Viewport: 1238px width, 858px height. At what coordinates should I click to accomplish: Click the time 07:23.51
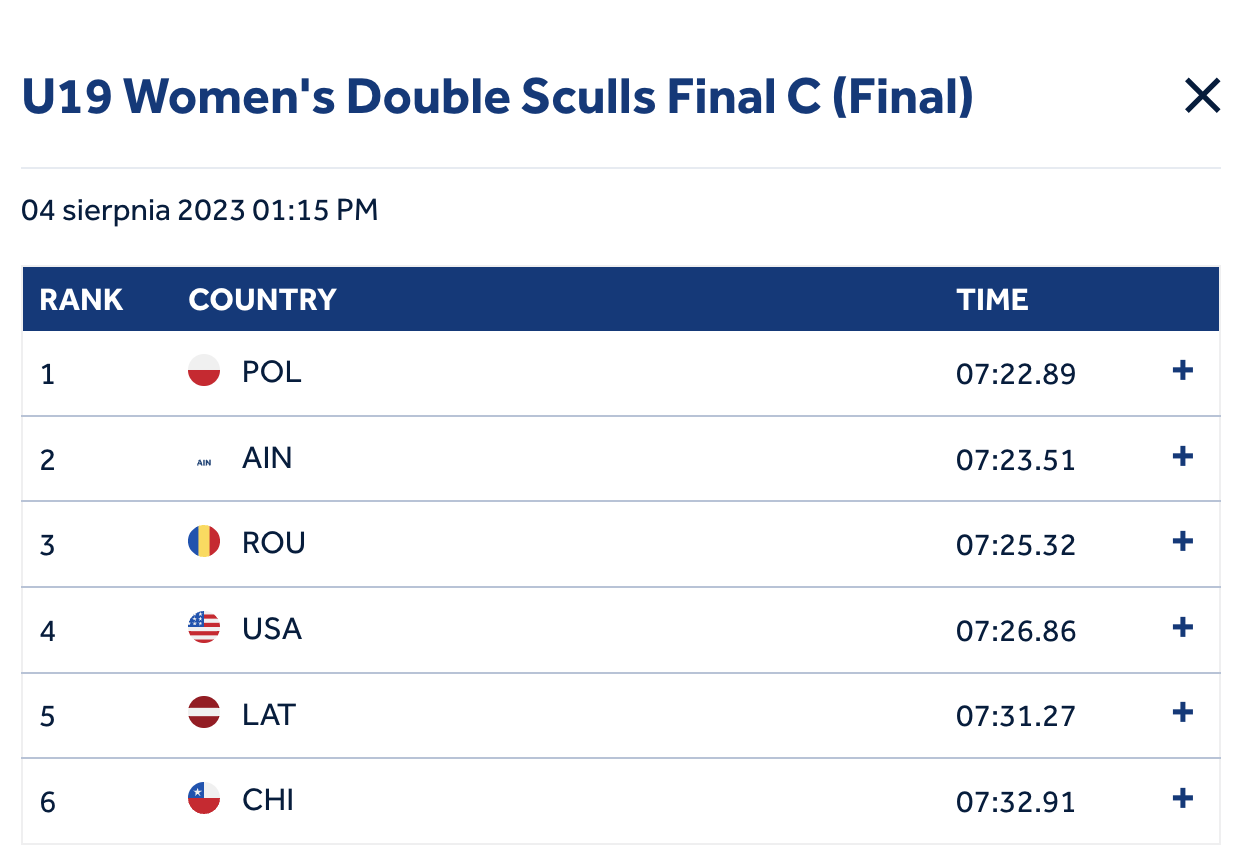[1016, 460]
